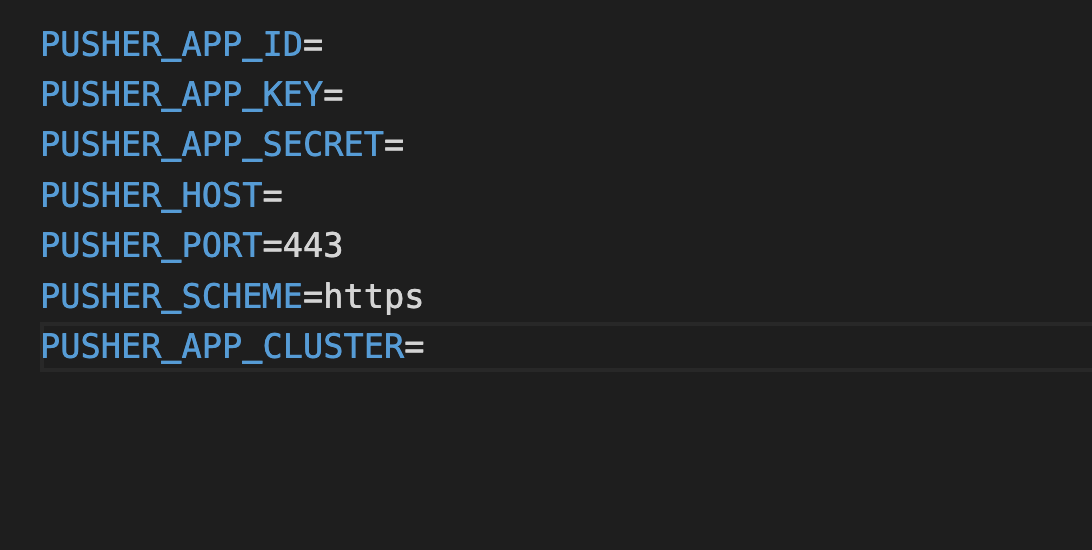Click the equals sign after PUSHER_PORT

click(272, 245)
